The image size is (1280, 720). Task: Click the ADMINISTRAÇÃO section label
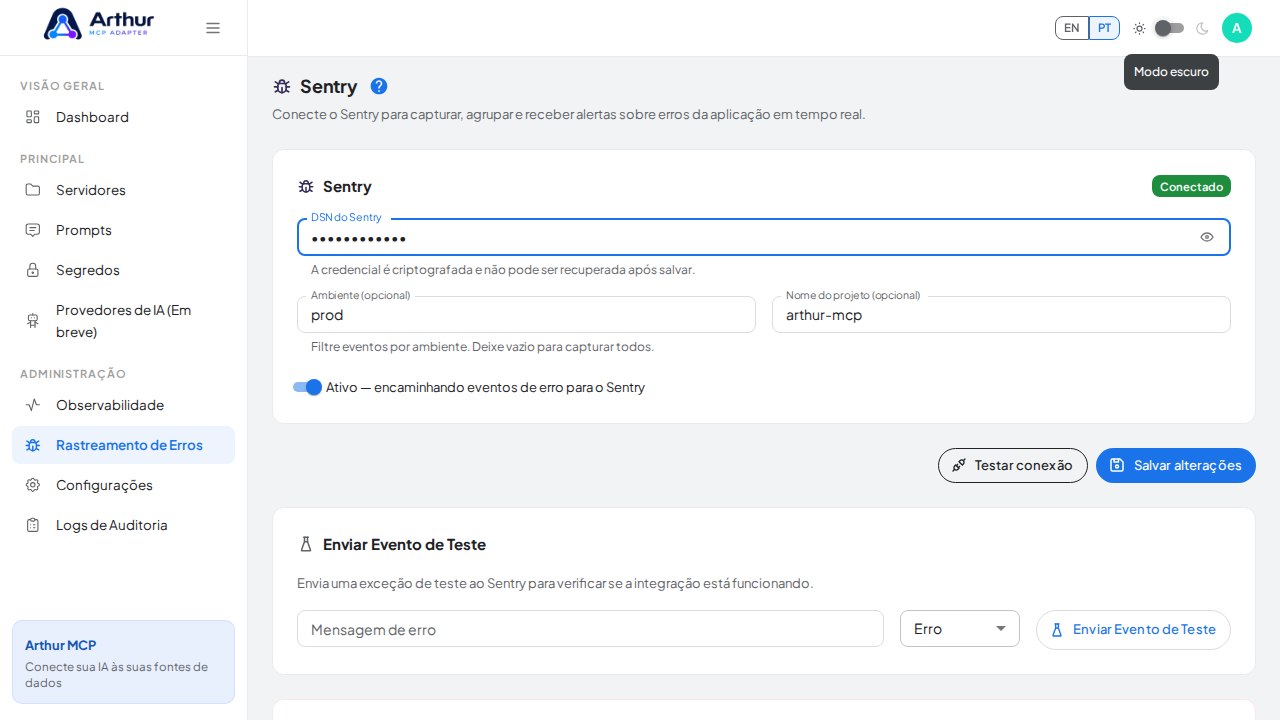73,374
